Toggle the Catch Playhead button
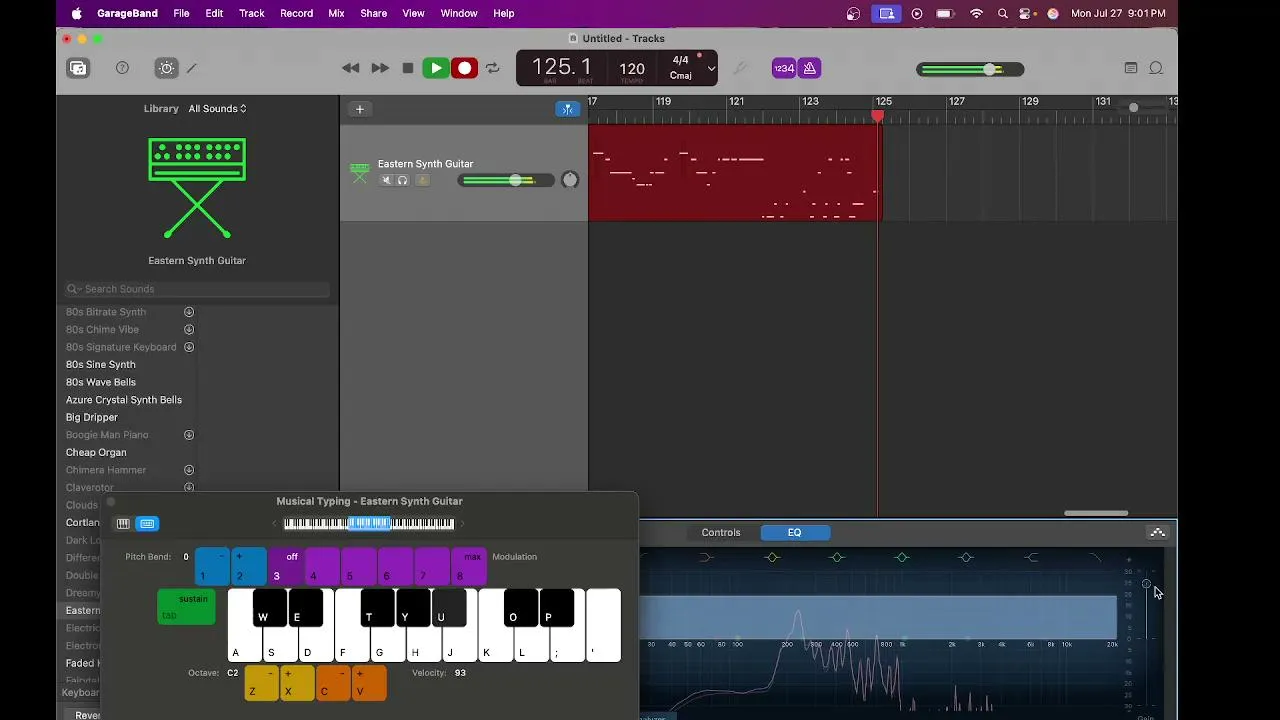 pos(568,109)
